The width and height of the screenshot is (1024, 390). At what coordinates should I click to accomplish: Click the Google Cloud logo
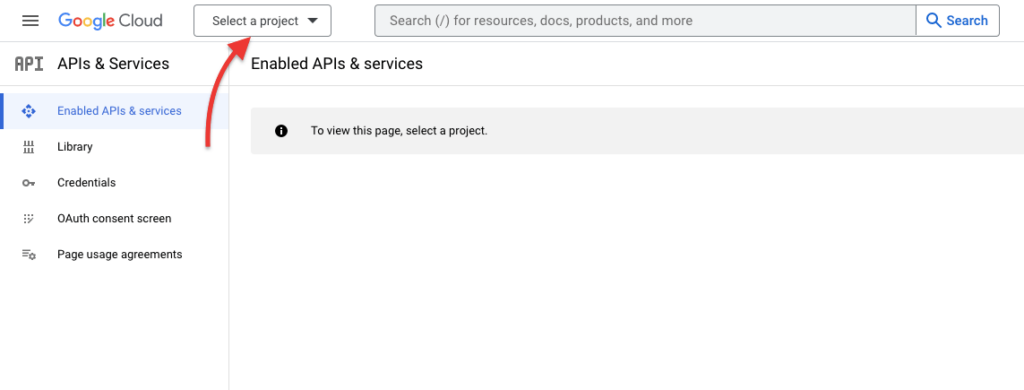coord(110,21)
